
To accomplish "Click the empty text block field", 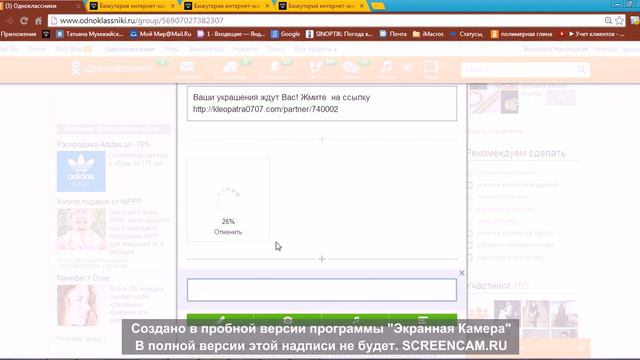I will click(322, 290).
